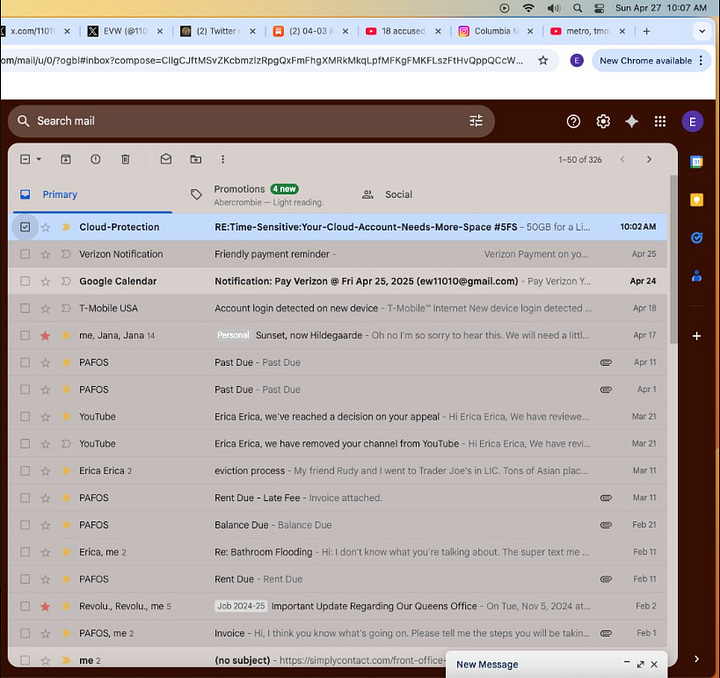Screen dimensions: 720x678
Task: Open Gmail settings gear
Action: (x=603, y=121)
